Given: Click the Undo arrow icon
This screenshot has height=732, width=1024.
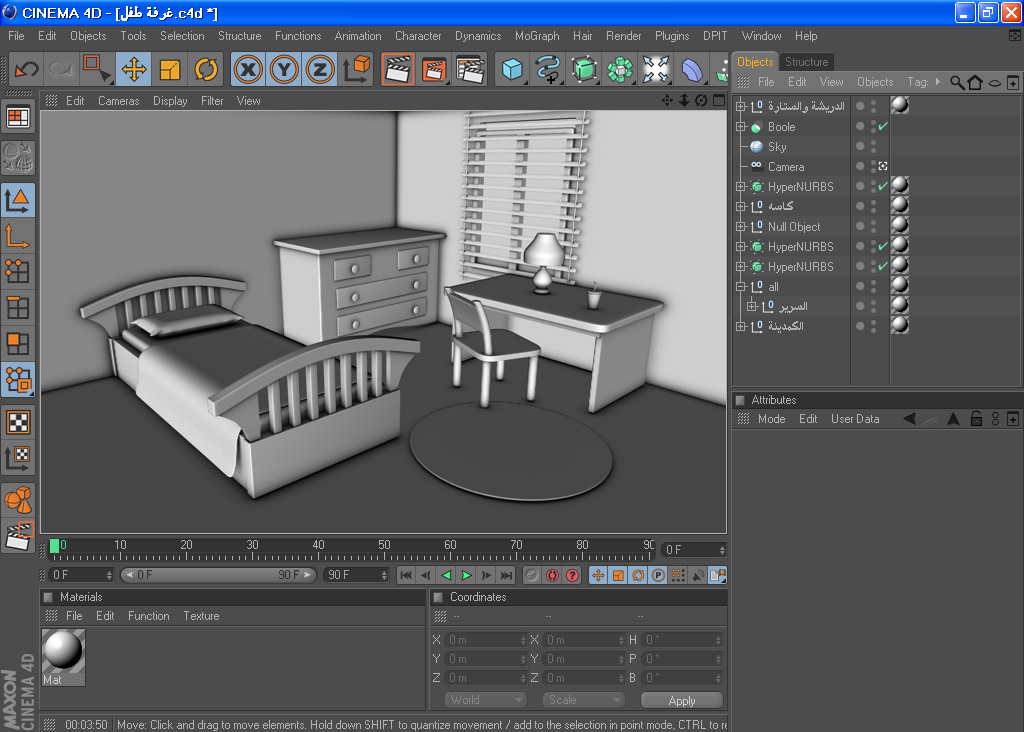Looking at the screenshot, I should [26, 69].
